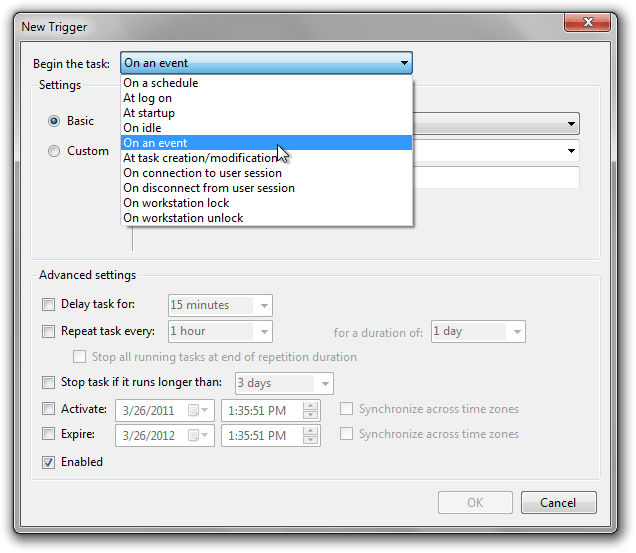Select the Custom radio button
The width and height of the screenshot is (636, 553).
click(x=54, y=151)
